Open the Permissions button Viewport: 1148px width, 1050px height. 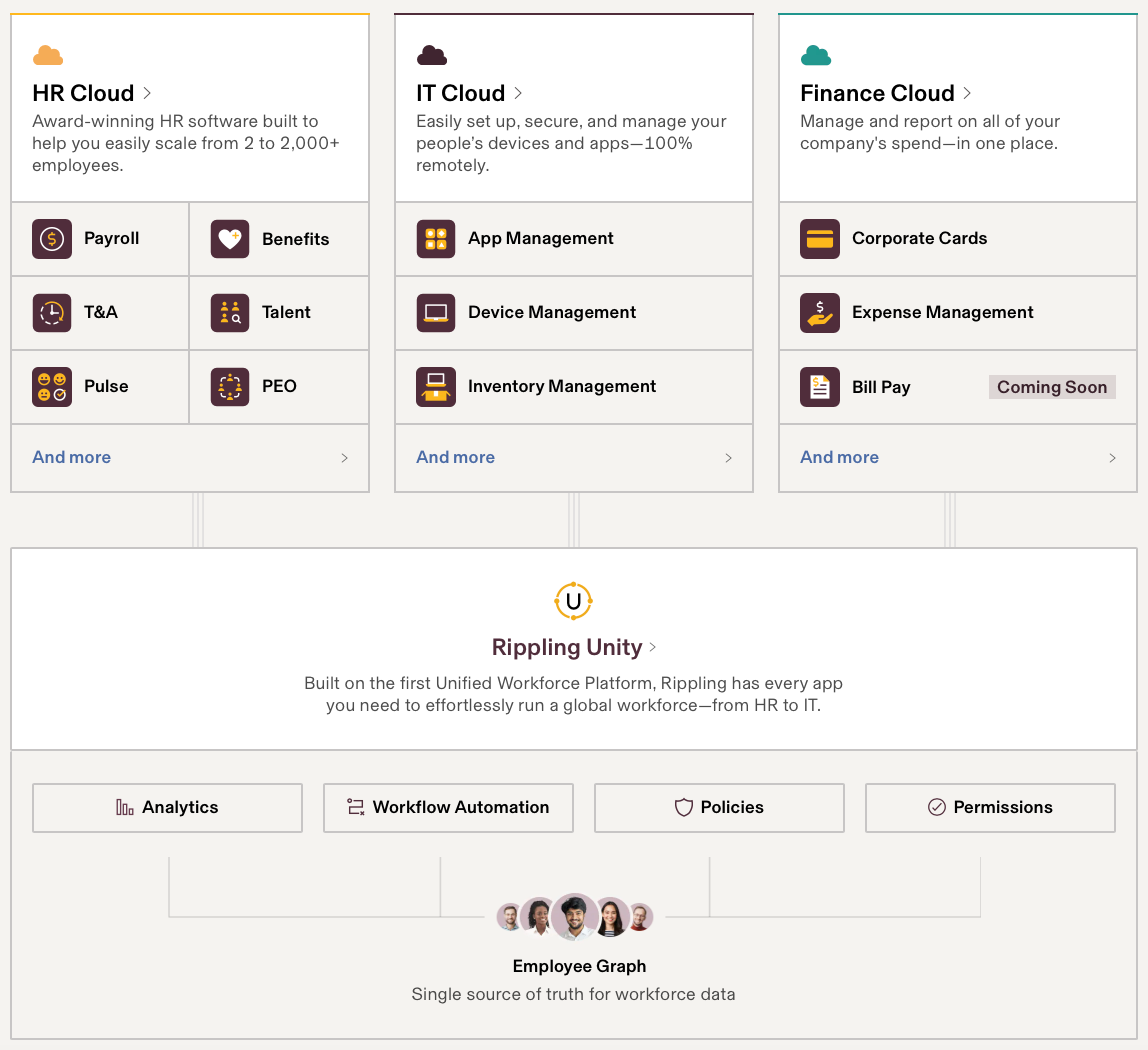coord(990,808)
